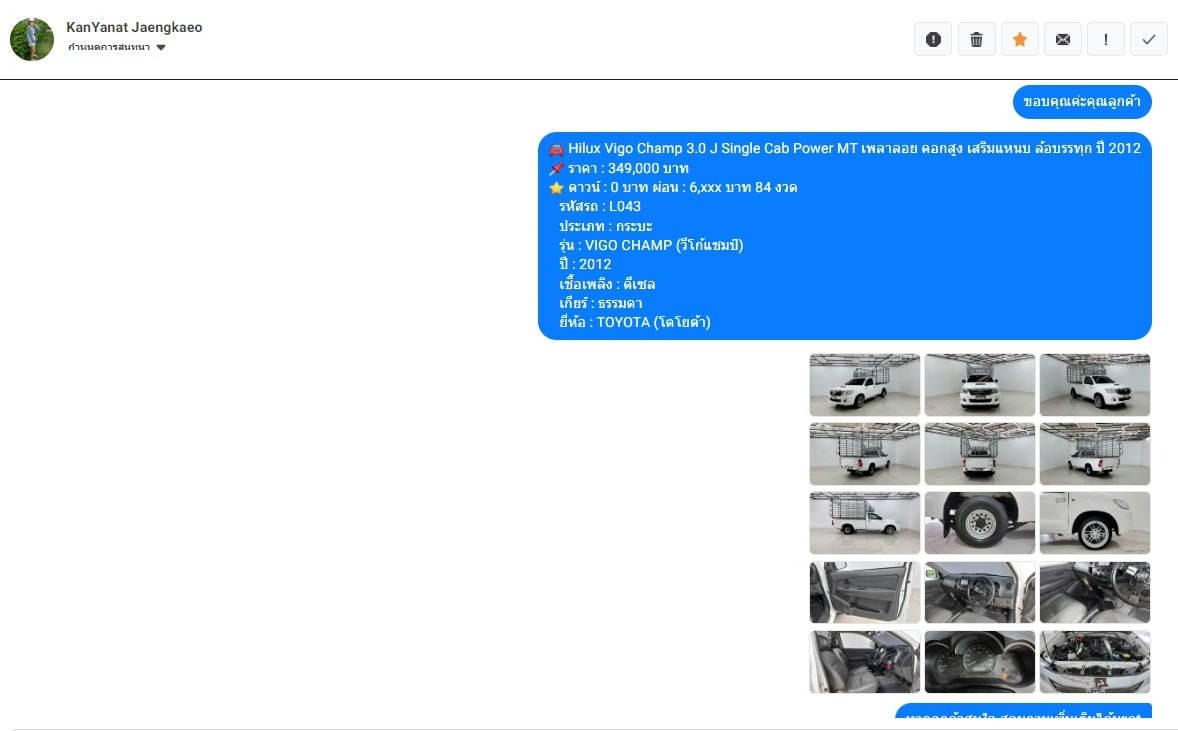Open photo of truck straight front view
This screenshot has width=1178, height=731.
pyautogui.click(x=980, y=385)
